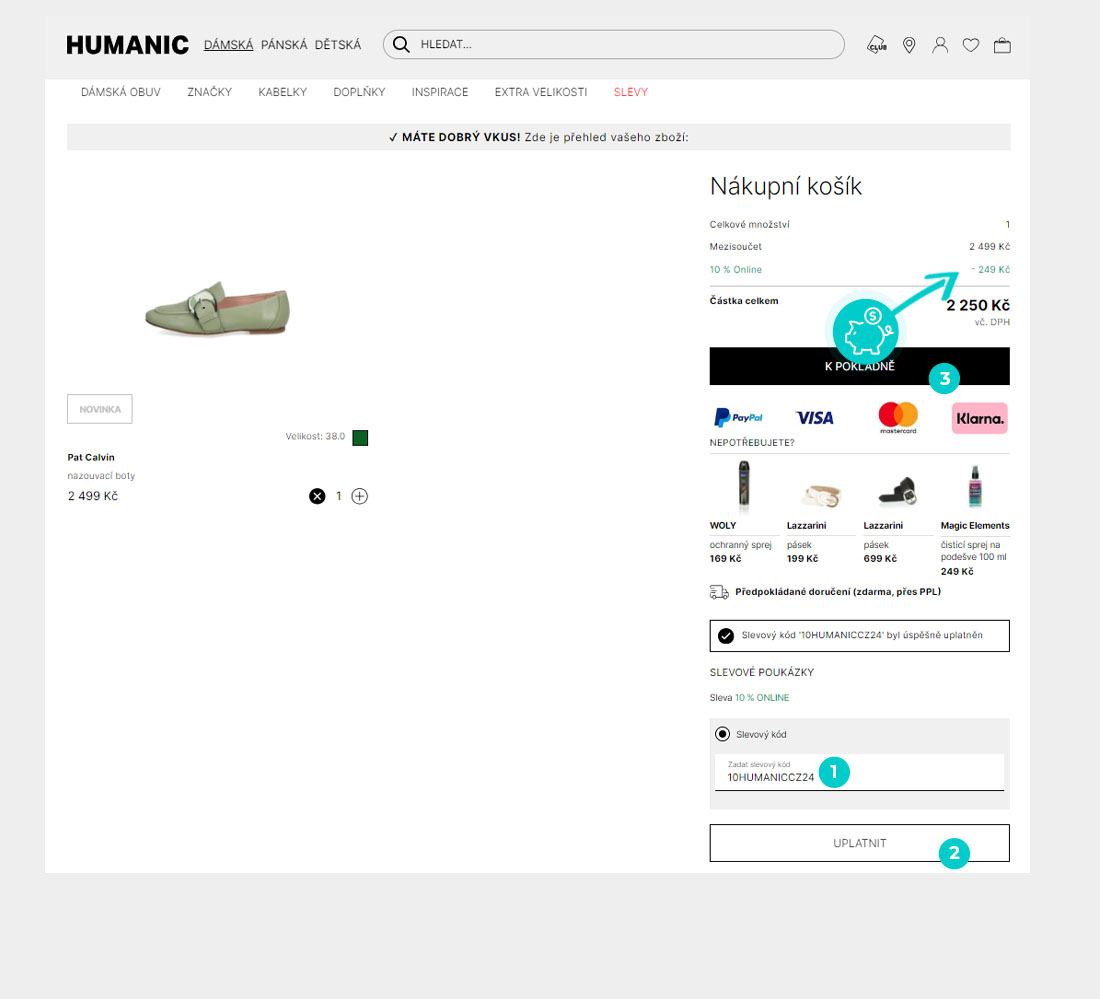Click the Velikost: 38.0 text
This screenshot has height=999, width=1100.
coord(315,436)
